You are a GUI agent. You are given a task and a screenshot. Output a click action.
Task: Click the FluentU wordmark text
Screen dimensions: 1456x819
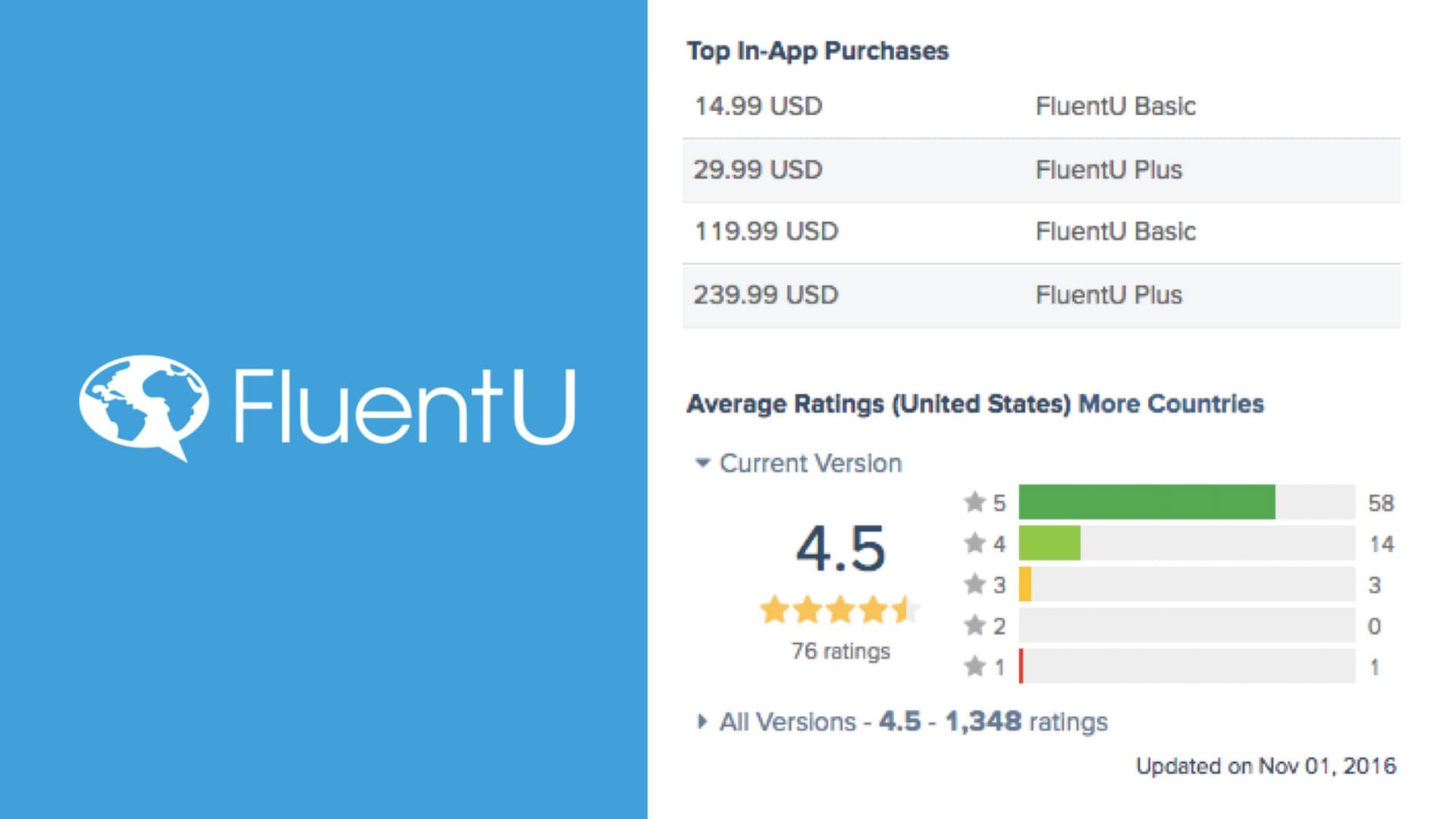405,407
